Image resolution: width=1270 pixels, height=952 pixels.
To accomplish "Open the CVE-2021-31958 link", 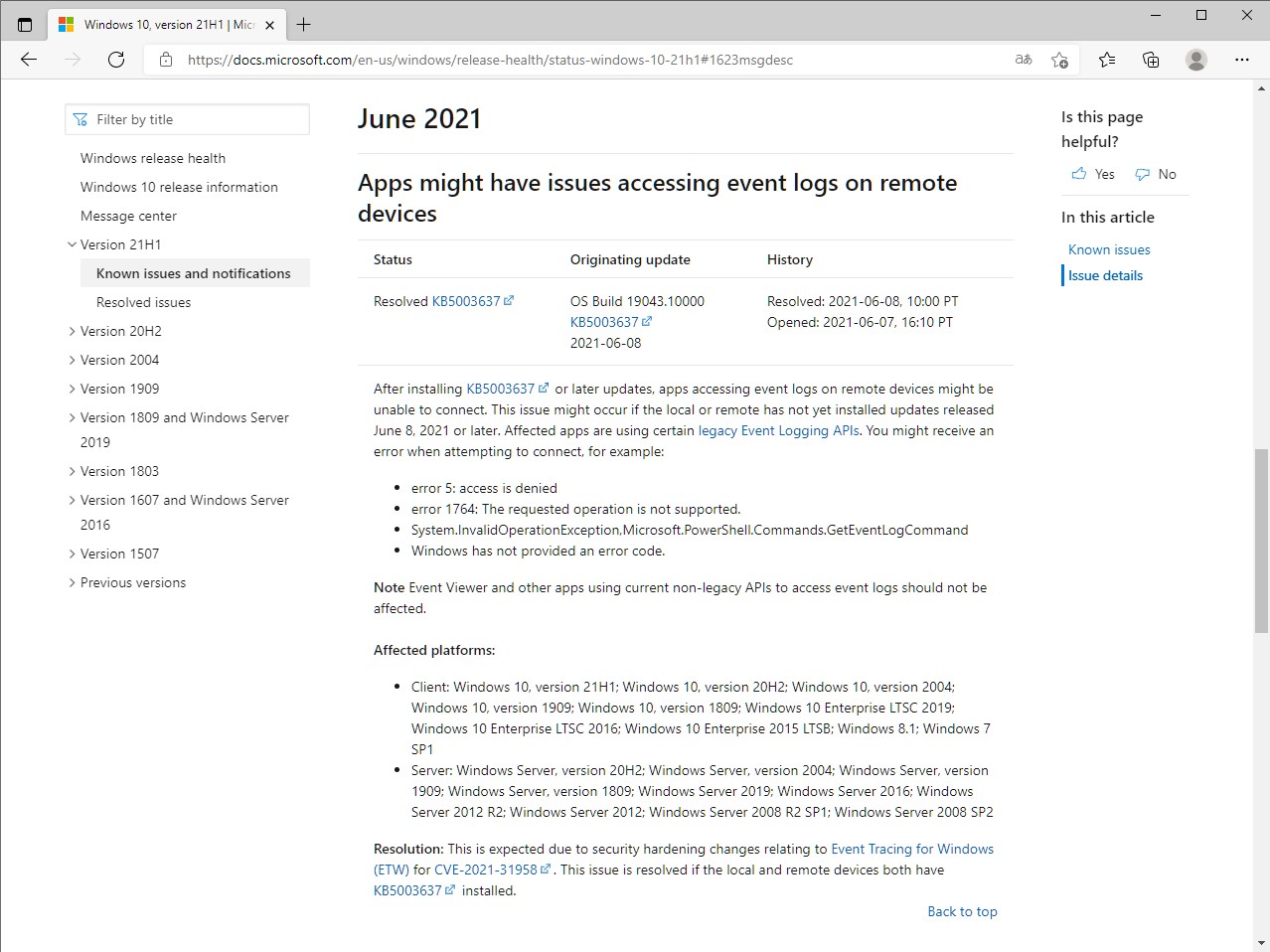I will (x=486, y=870).
